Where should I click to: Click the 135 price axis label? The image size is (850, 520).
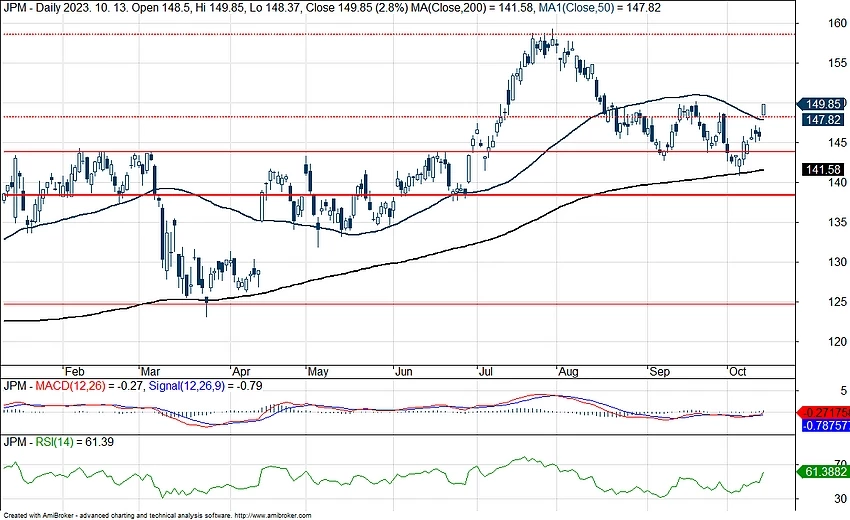click(x=838, y=222)
